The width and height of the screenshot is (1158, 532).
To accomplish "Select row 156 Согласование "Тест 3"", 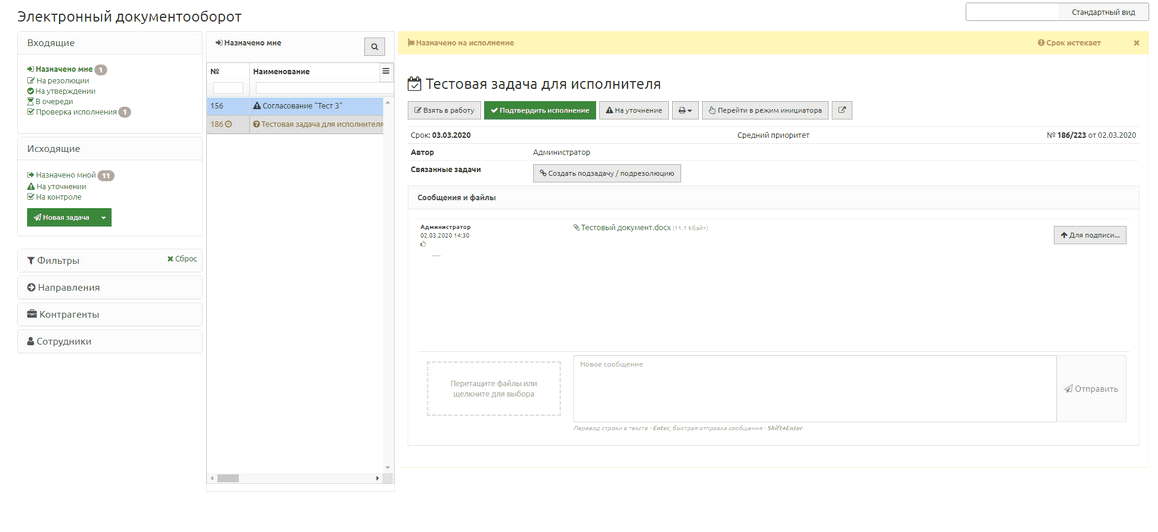I will pyautogui.click(x=295, y=106).
